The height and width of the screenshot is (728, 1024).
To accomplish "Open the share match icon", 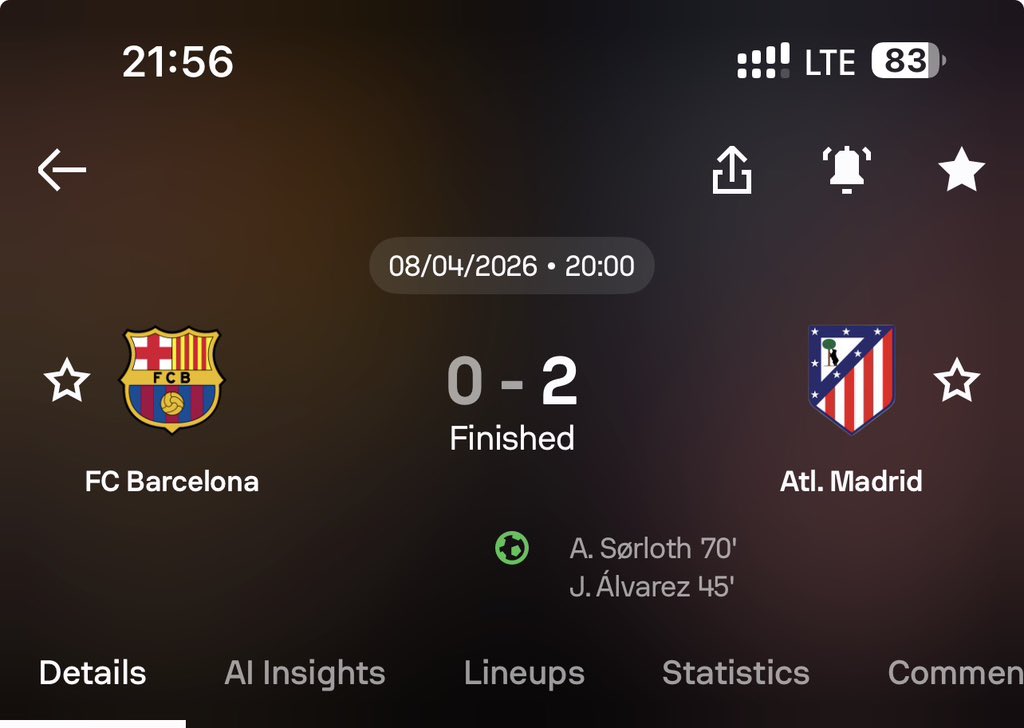I will pyautogui.click(x=731, y=171).
